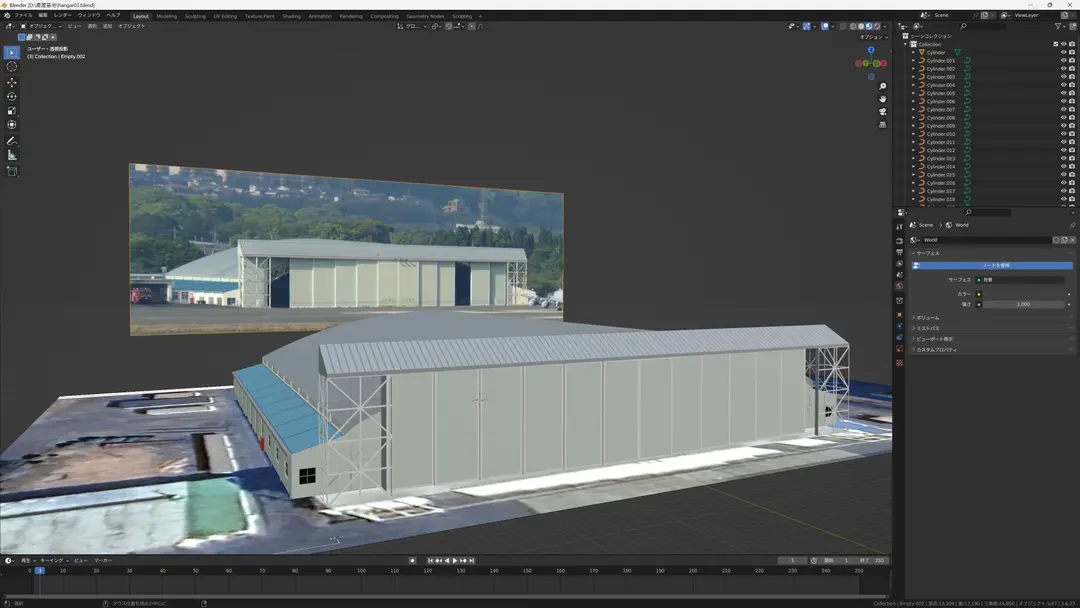The image size is (1080, 608).
Task: Pin the properties editor context
Action: point(1072,225)
